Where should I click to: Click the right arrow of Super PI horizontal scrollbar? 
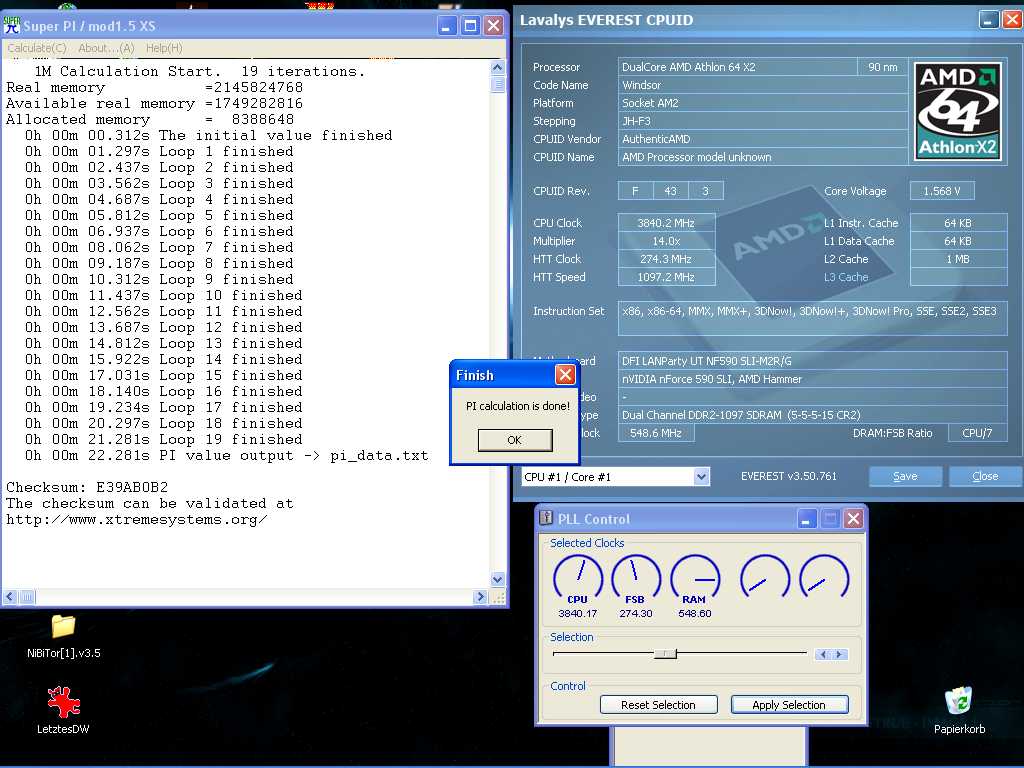coord(481,596)
